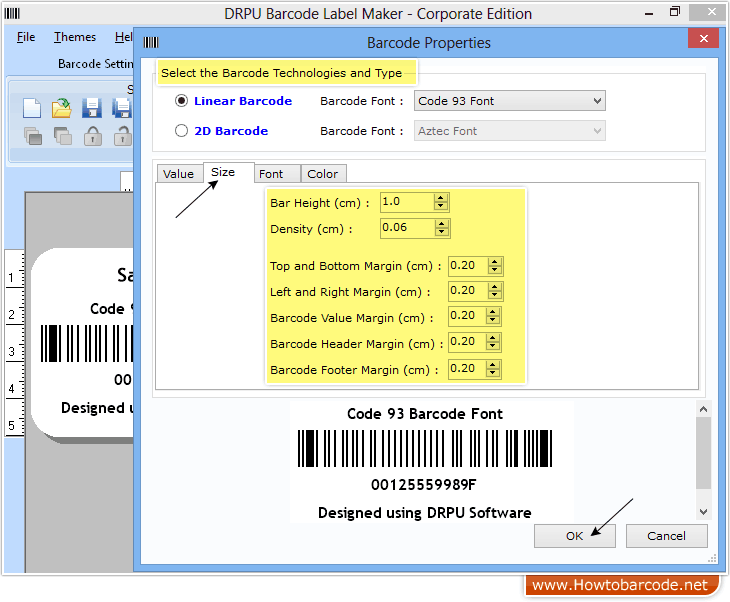Open the Code 93 Font dropdown
This screenshot has width=730, height=602.
point(509,101)
